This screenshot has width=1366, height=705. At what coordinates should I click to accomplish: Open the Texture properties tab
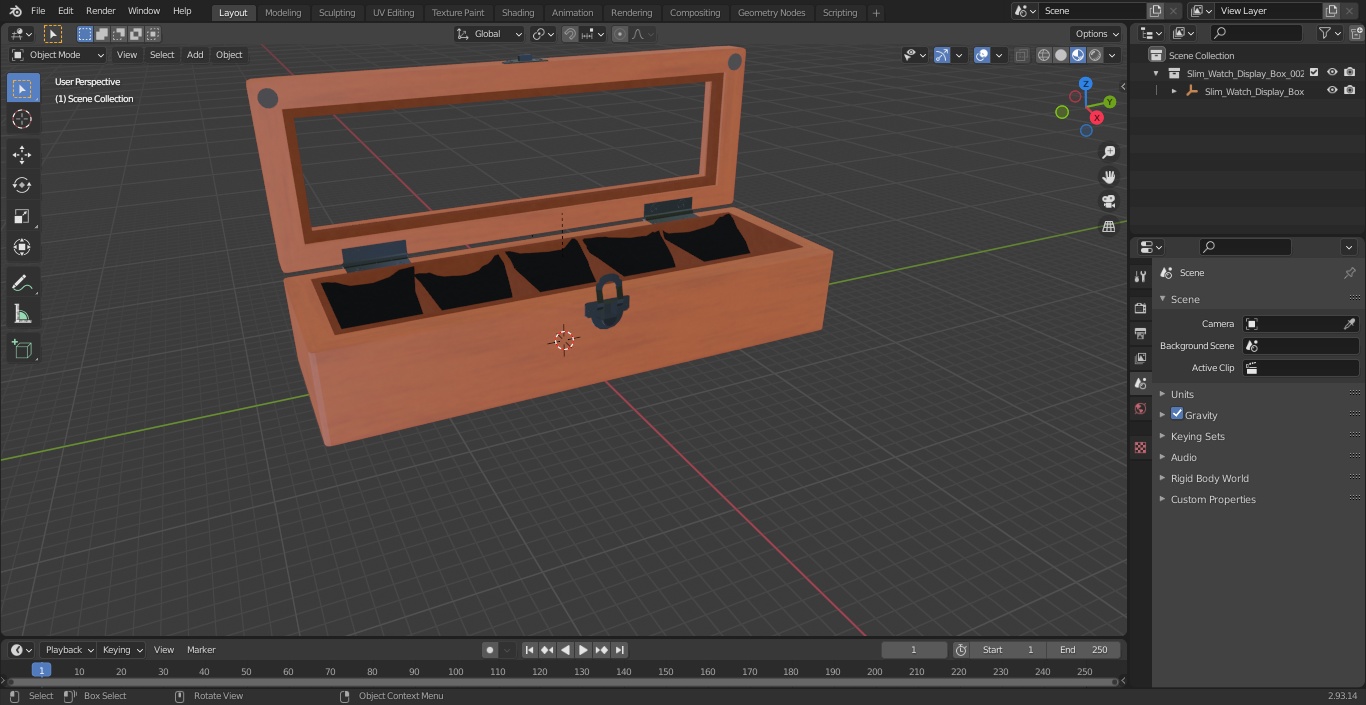[x=1140, y=447]
